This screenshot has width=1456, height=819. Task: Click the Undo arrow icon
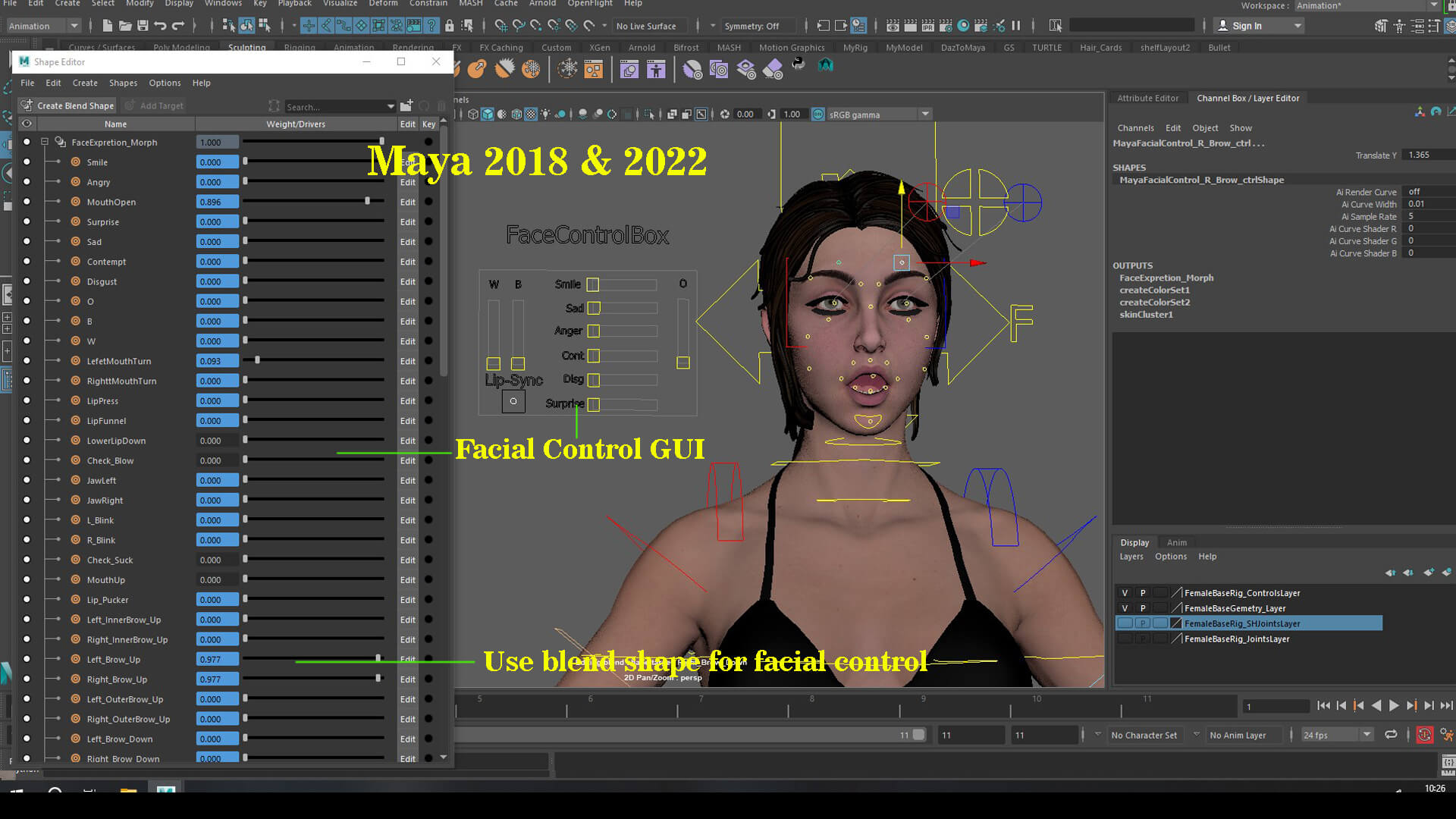click(x=160, y=26)
